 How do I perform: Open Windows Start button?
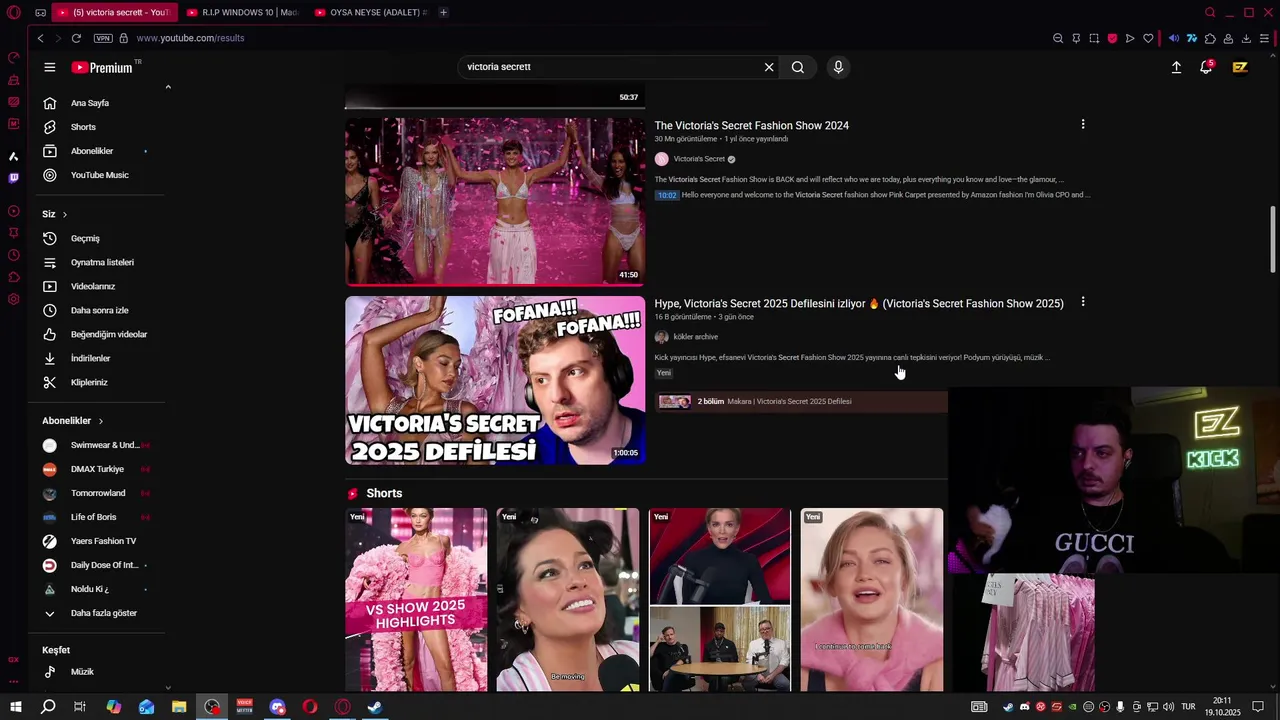[x=16, y=707]
